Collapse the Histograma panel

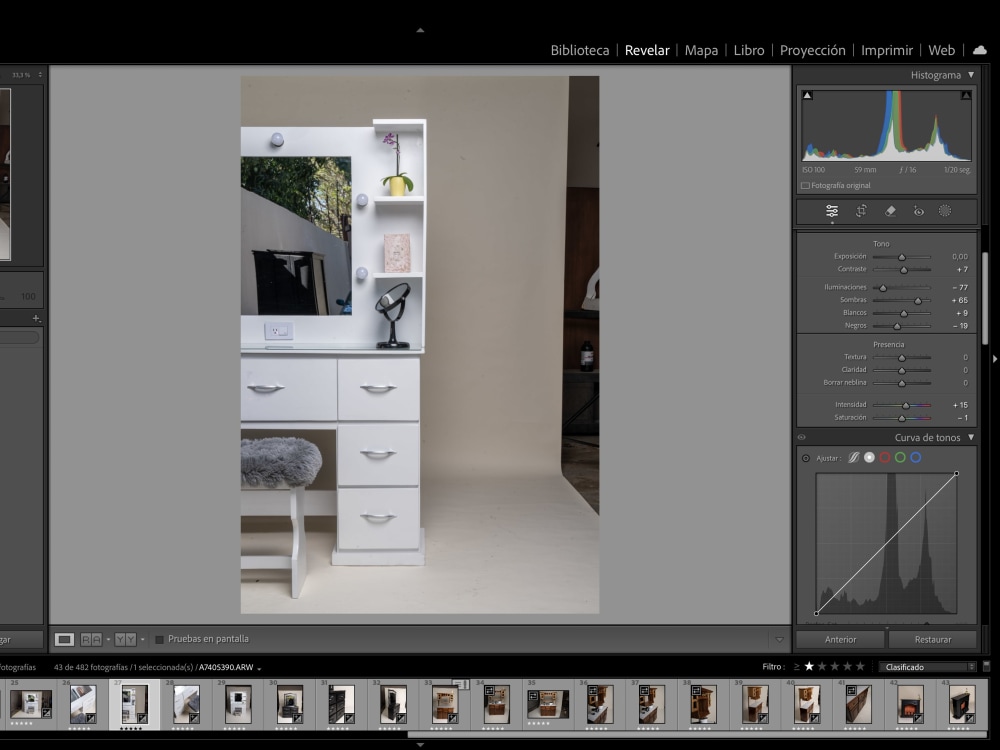971,75
